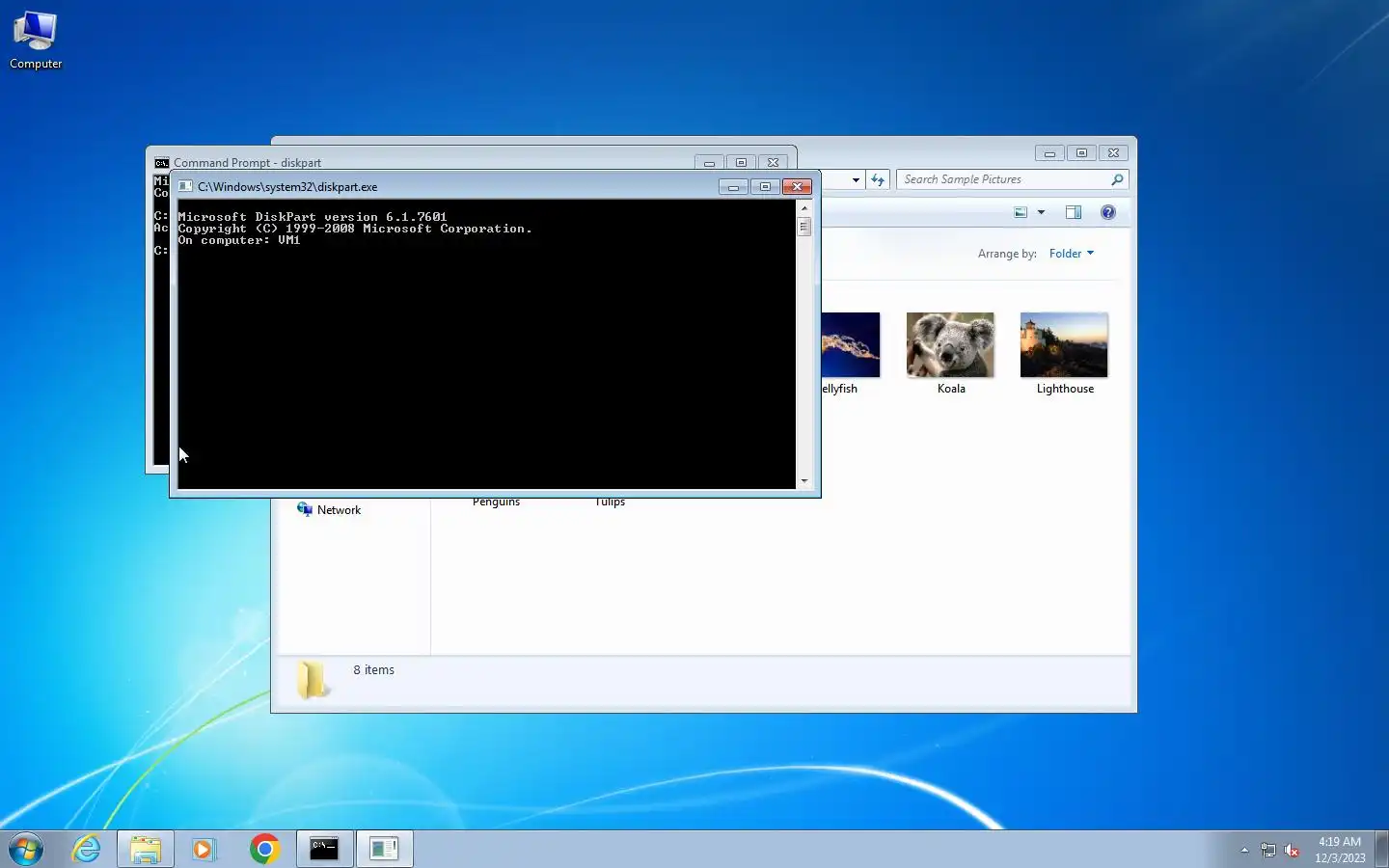The height and width of the screenshot is (868, 1389).
Task: Switch to diskpart taskbar button
Action: point(384,849)
